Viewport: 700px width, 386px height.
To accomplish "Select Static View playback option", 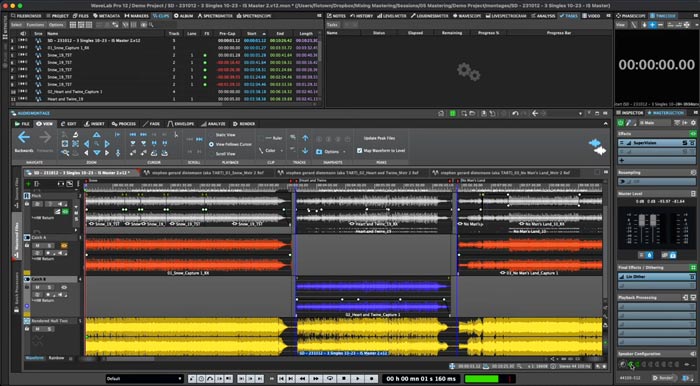I will [225, 135].
